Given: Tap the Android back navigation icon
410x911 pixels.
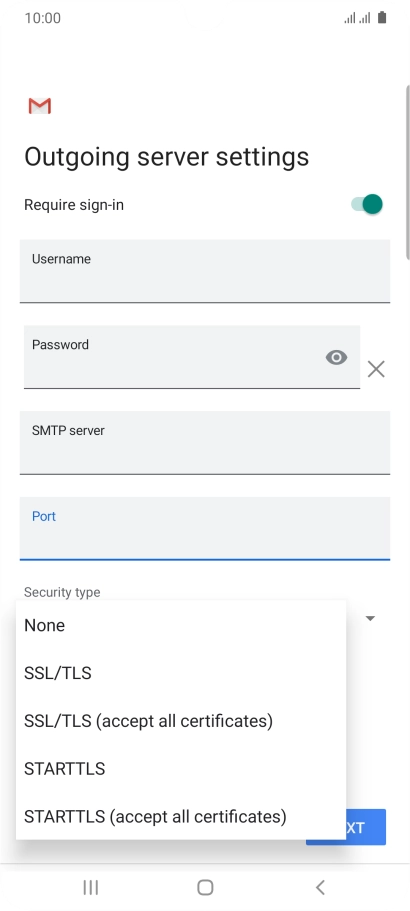Looking at the screenshot, I should click(320, 887).
